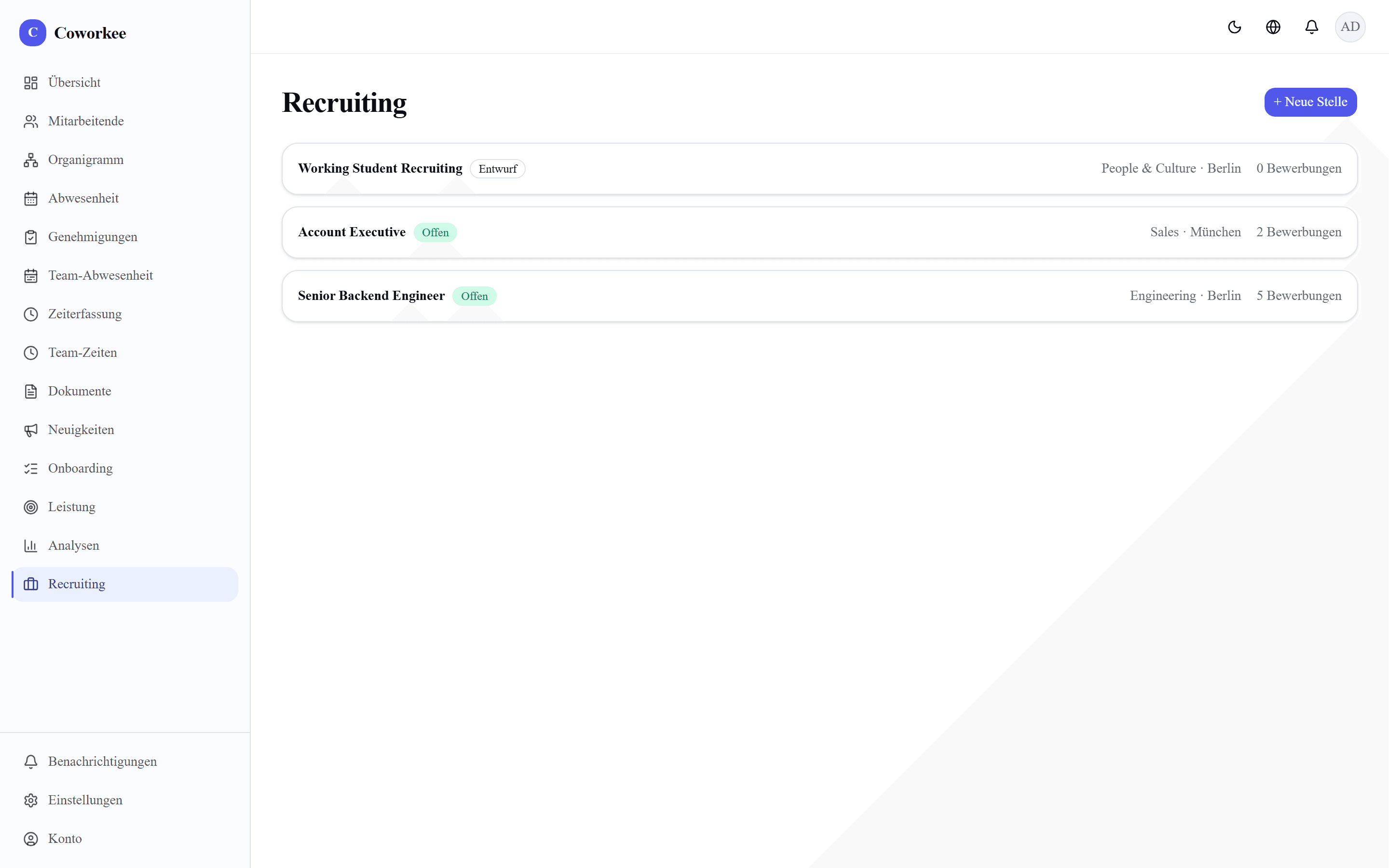Viewport: 1389px width, 868px height.
Task: Click the Neuigkeiten megaphone icon
Action: (x=31, y=429)
